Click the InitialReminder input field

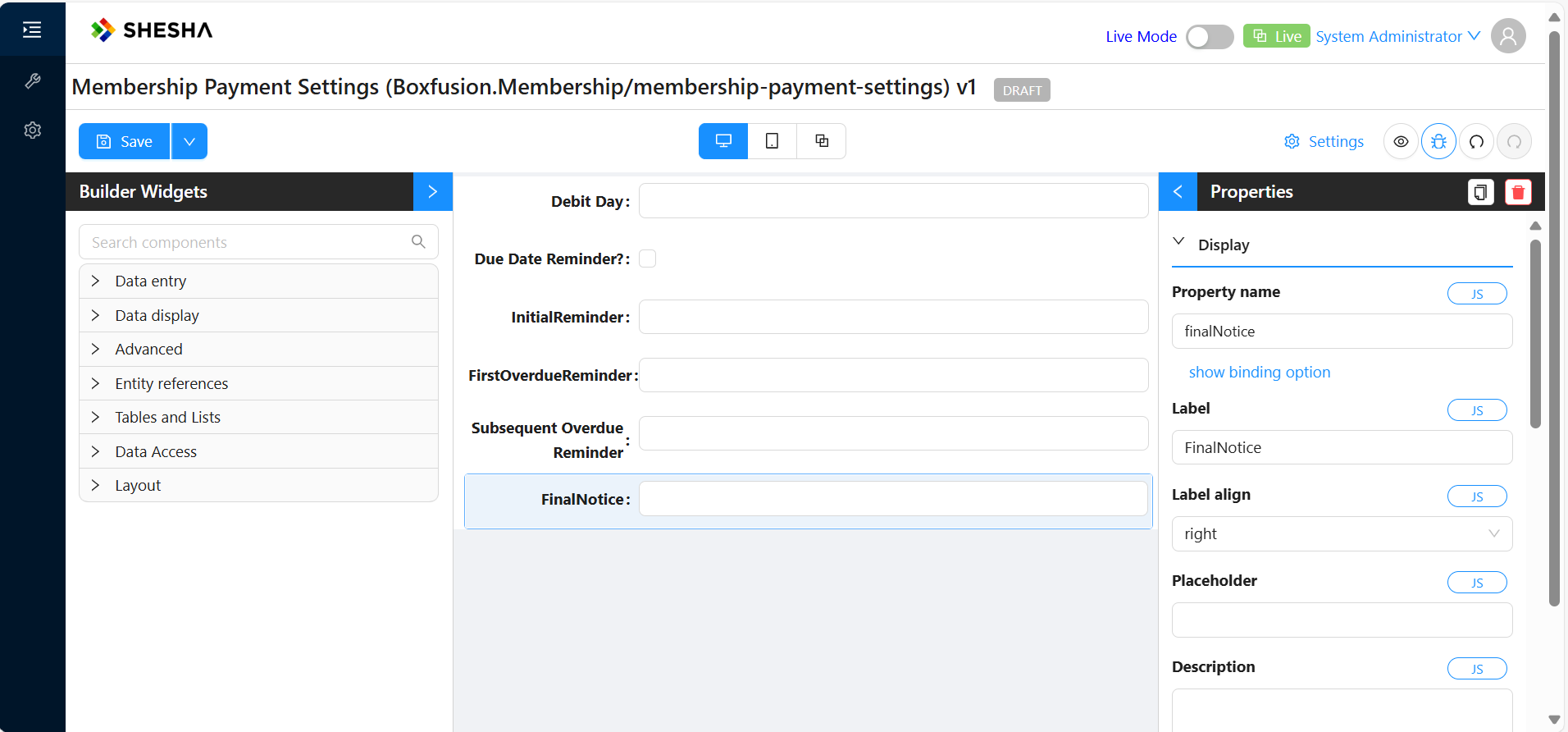[893, 317]
